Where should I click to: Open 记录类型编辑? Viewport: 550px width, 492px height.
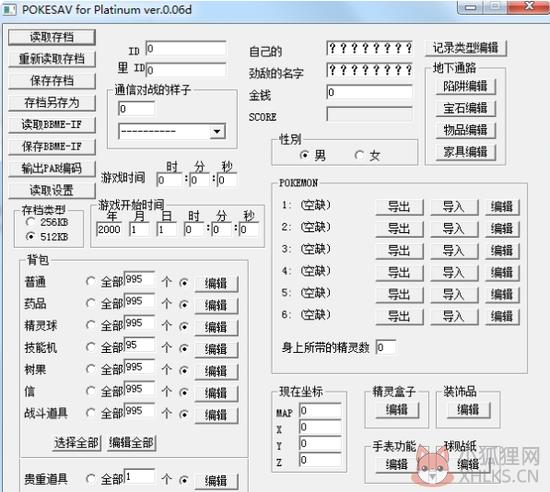pyautogui.click(x=466, y=48)
